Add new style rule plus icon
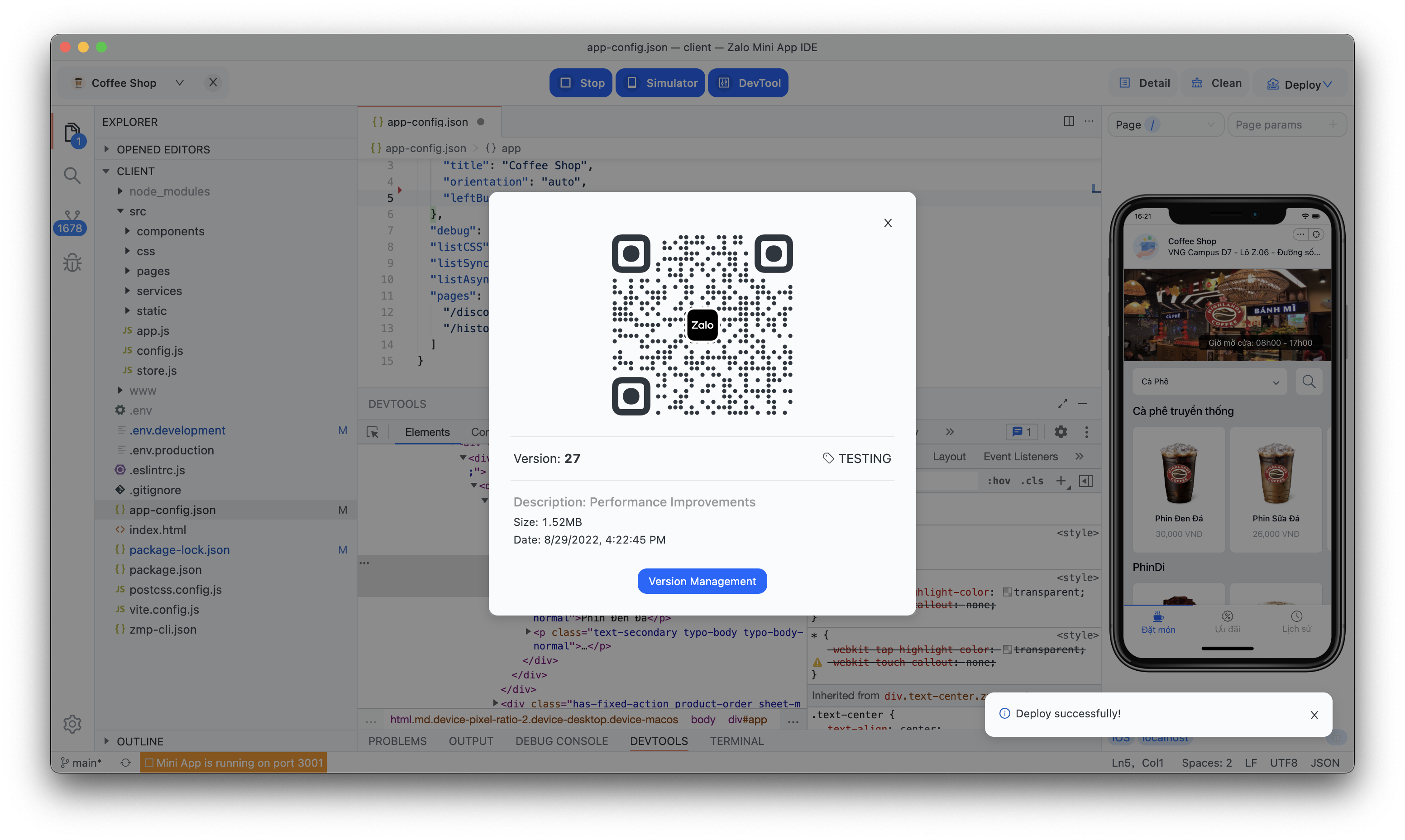The height and width of the screenshot is (840, 1405). (1061, 481)
